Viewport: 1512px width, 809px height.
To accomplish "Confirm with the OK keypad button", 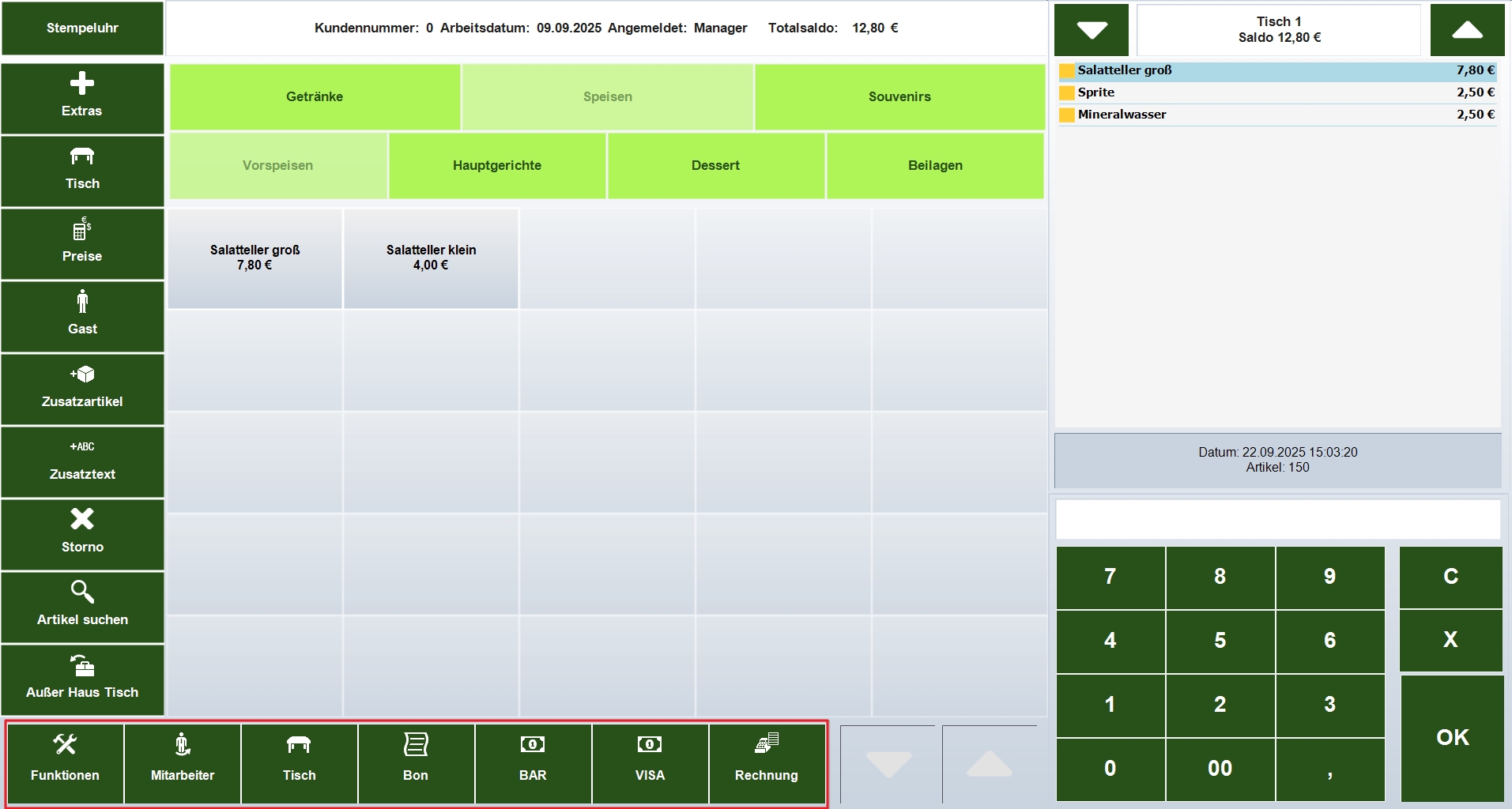I will click(1452, 738).
